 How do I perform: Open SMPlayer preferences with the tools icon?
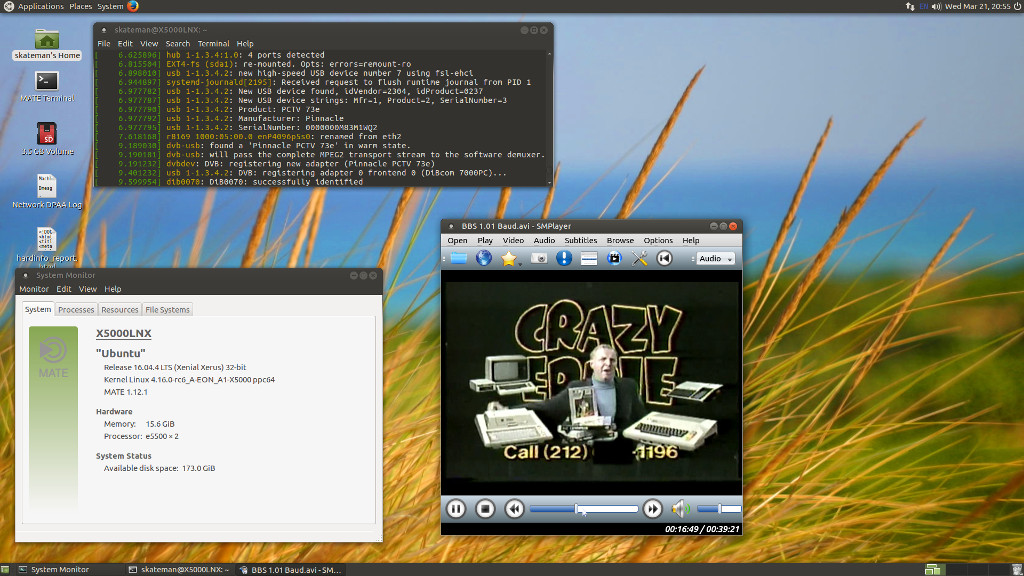(639, 259)
